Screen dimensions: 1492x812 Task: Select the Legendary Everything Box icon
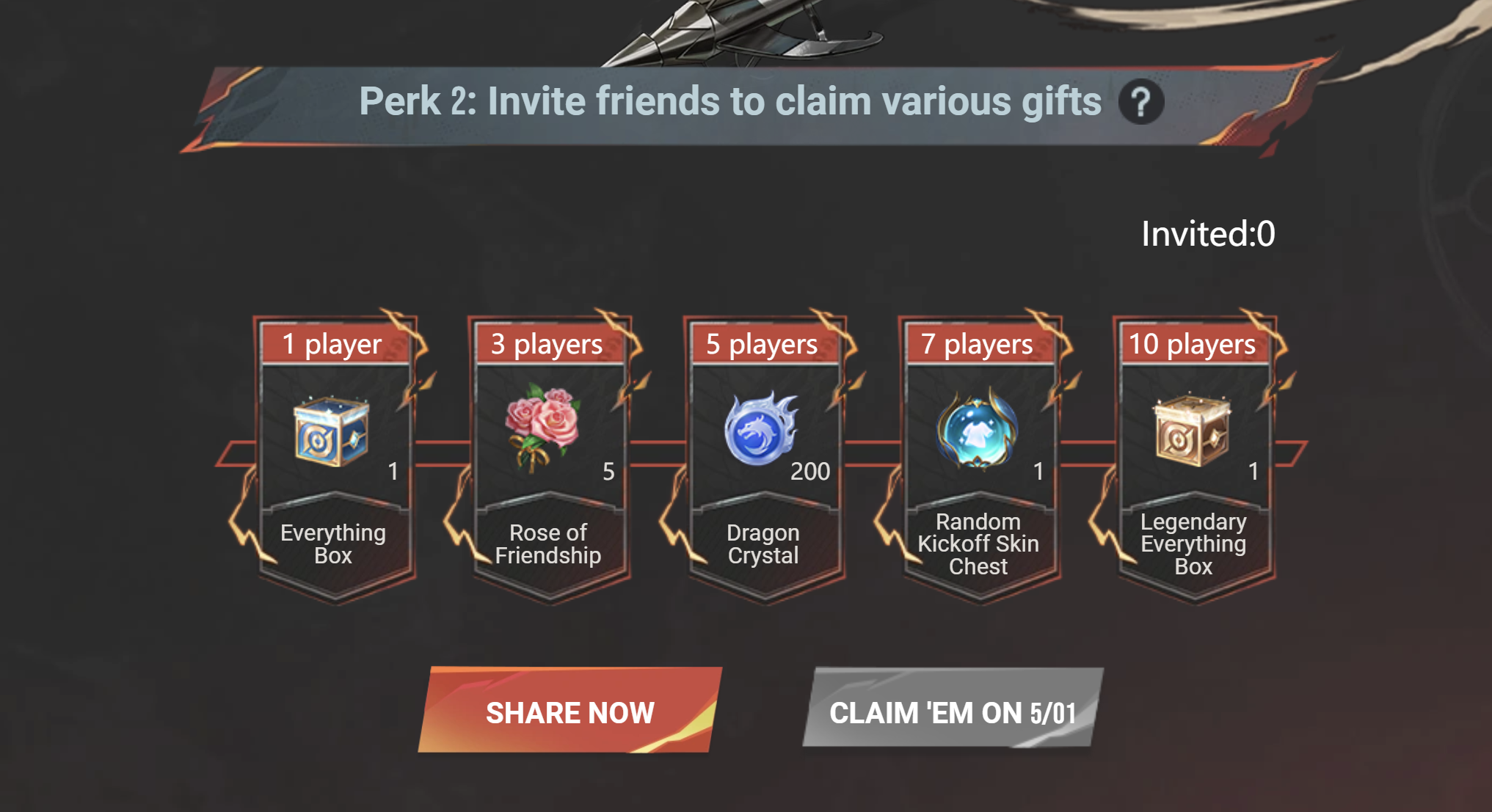click(x=1192, y=431)
